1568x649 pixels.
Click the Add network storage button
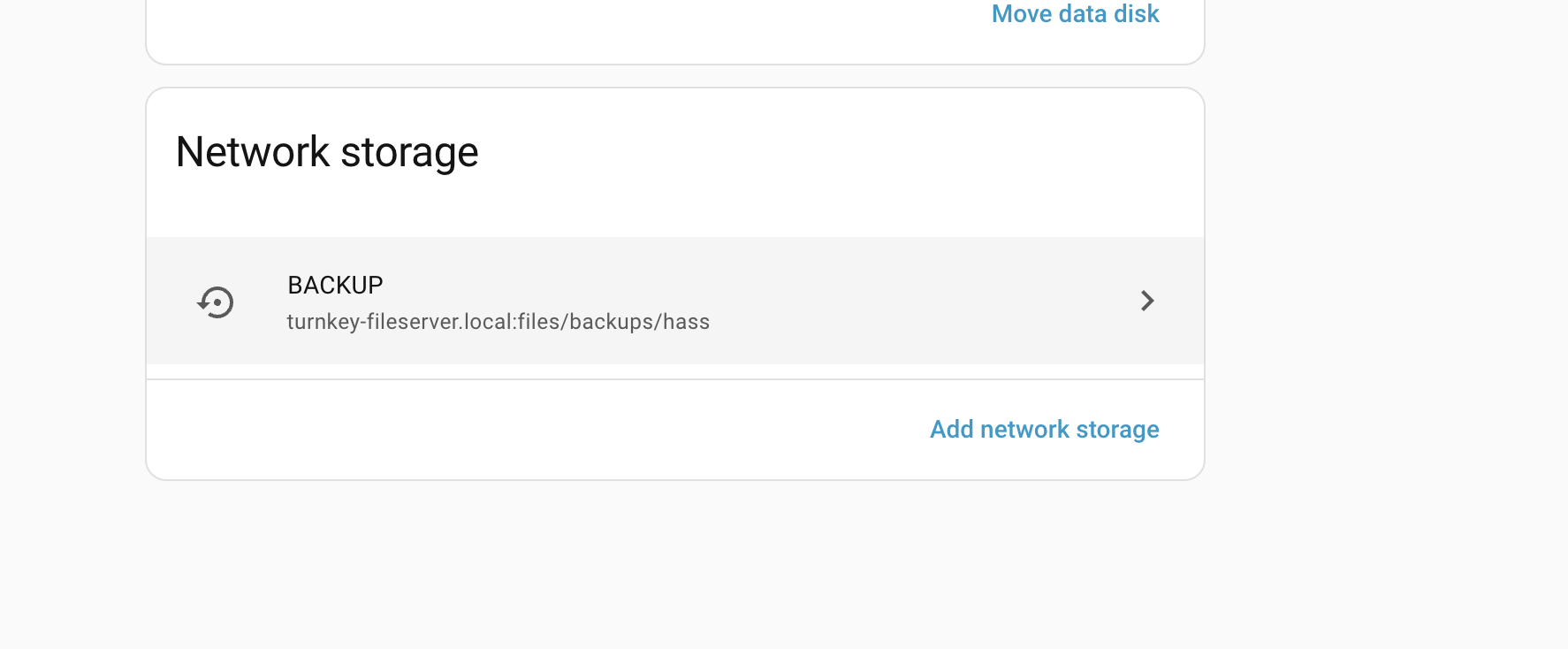1044,430
